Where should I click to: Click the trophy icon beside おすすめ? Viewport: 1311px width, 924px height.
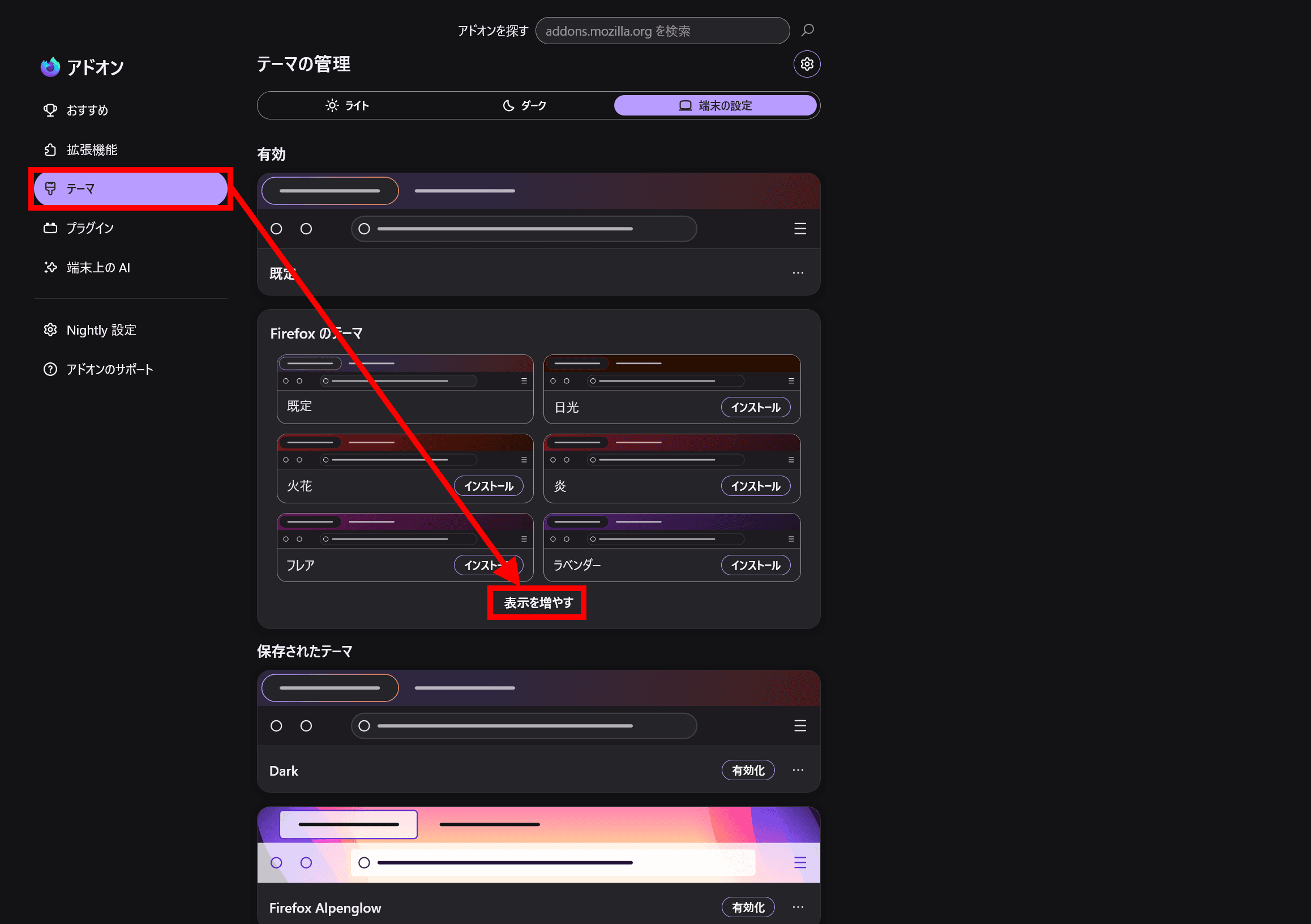click(50, 110)
